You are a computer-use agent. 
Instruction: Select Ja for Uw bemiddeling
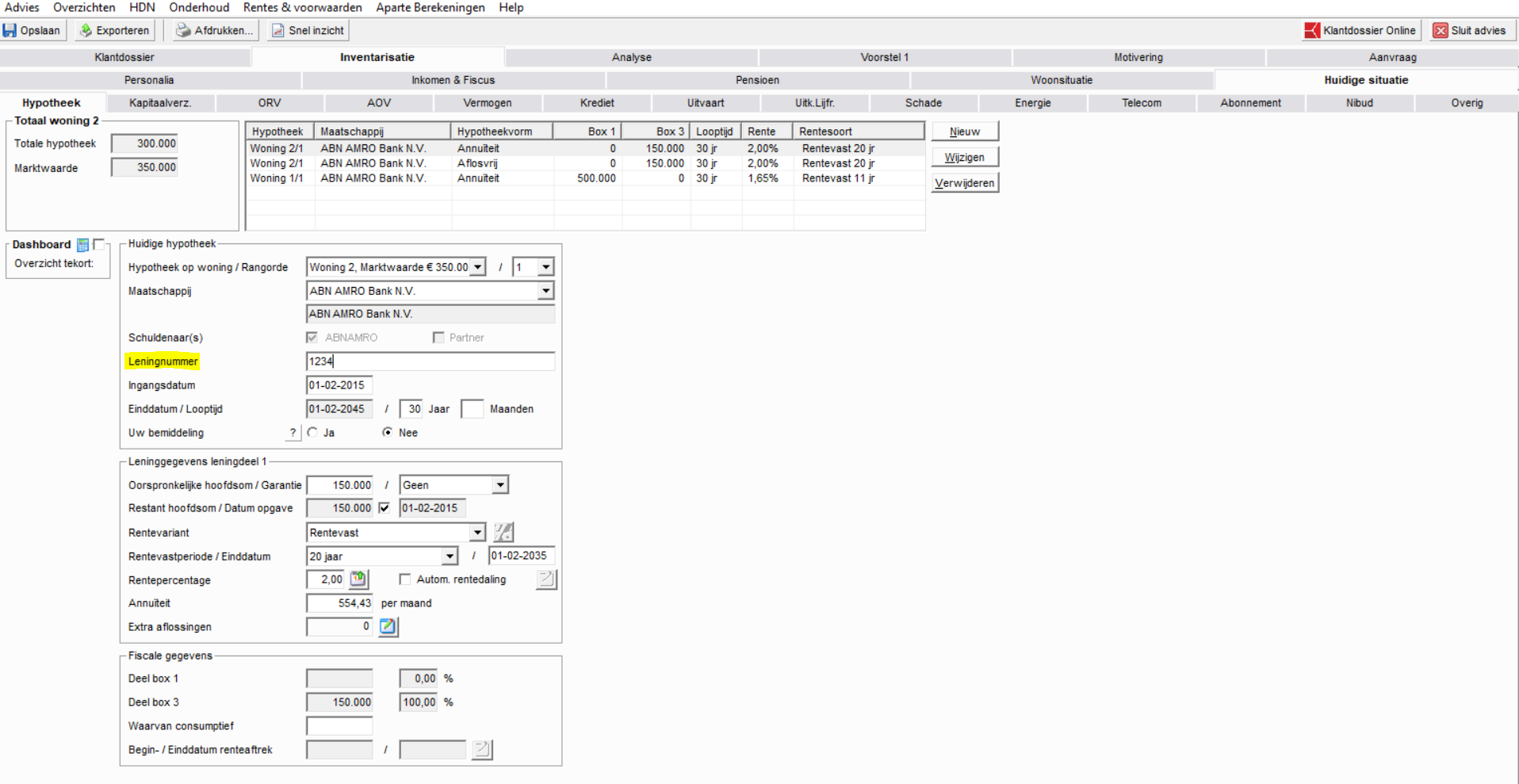point(312,433)
